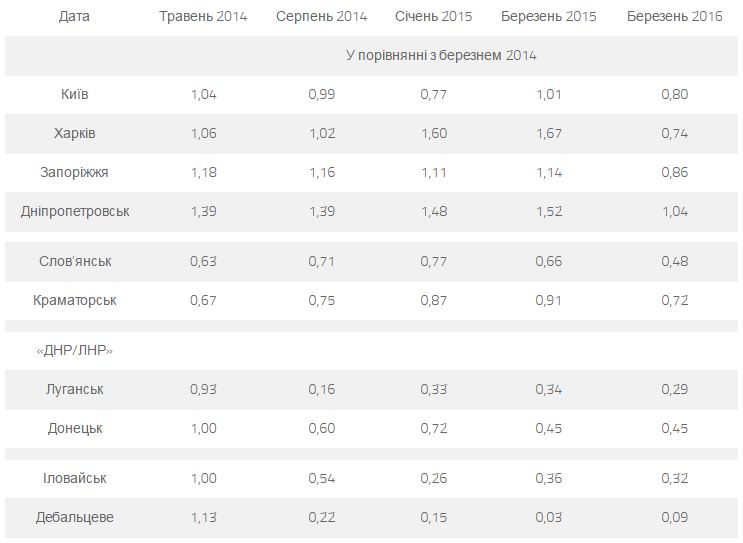Click the "Іловайськ" row label
This screenshot has width=743, height=543.
tap(74, 478)
